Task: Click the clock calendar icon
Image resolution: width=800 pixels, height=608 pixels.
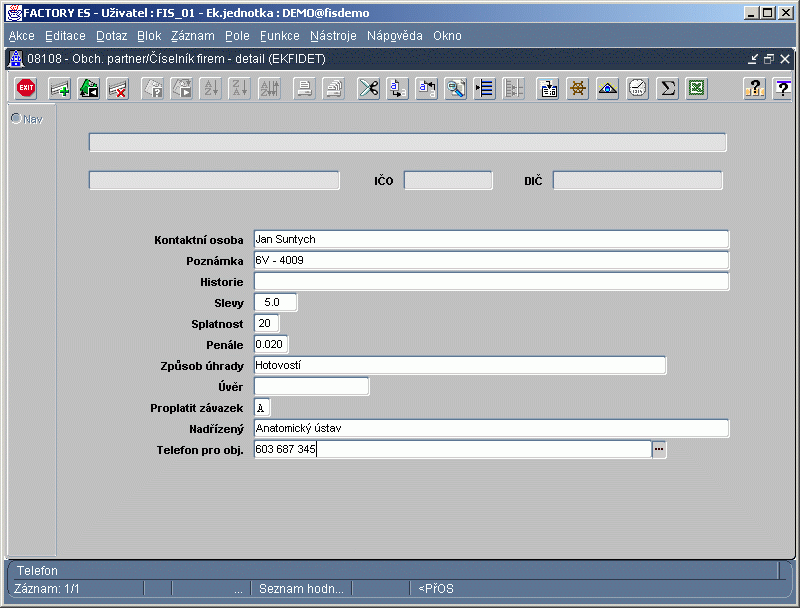Action: (x=638, y=89)
